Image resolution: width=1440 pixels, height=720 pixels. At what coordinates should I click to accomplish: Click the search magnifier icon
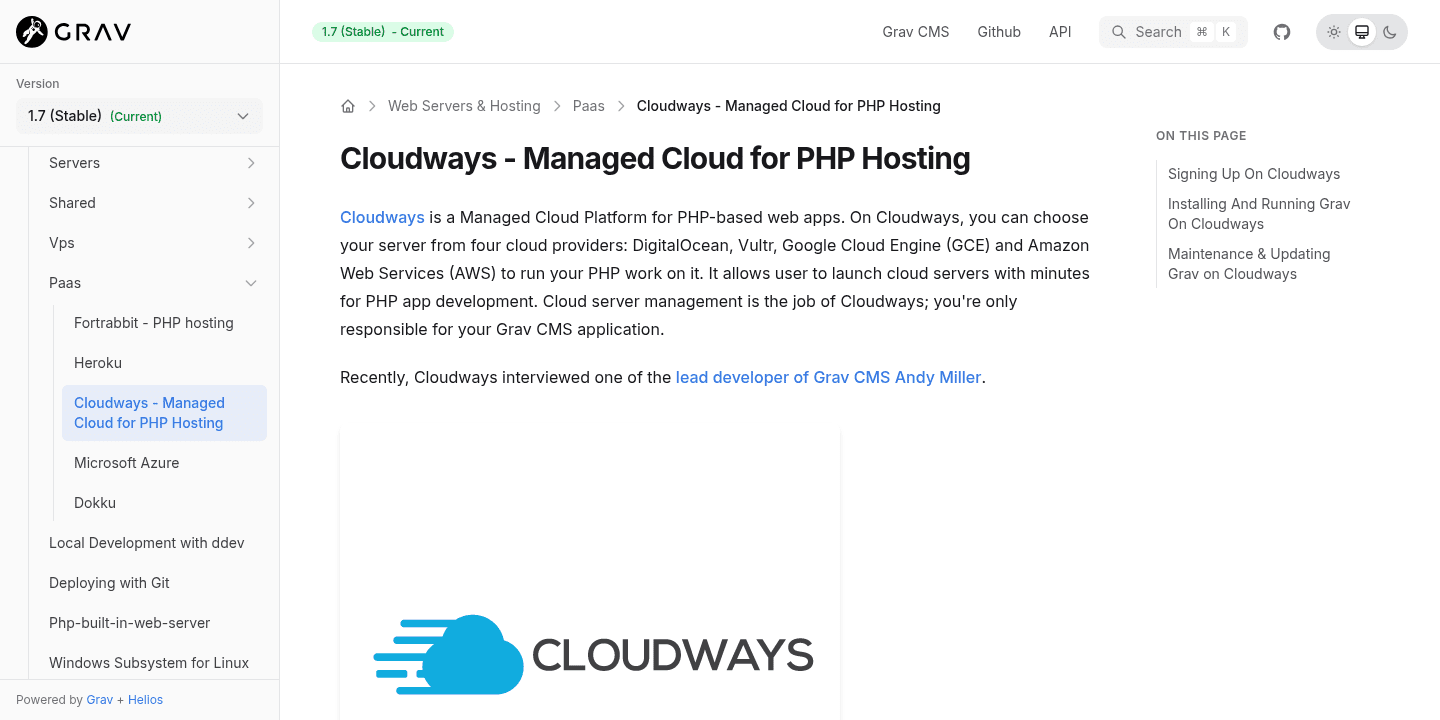tap(1119, 32)
